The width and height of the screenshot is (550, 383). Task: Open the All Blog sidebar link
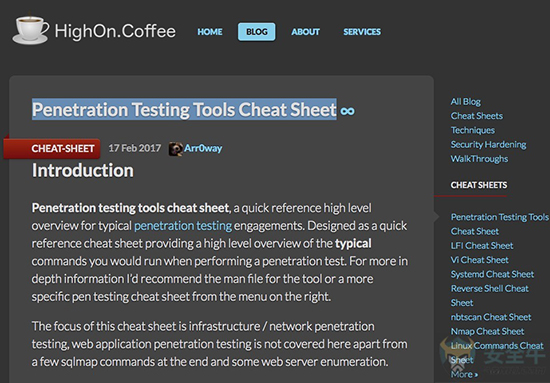click(465, 102)
